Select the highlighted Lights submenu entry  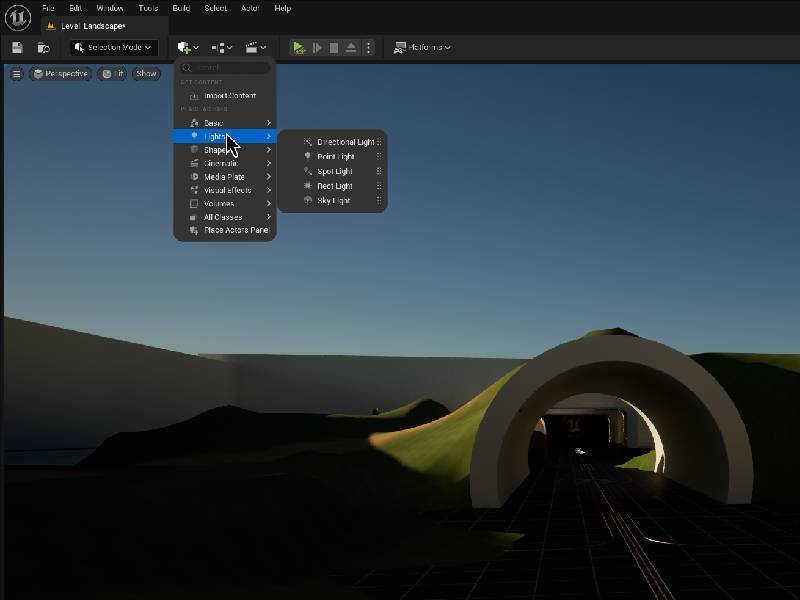pyautogui.click(x=225, y=136)
